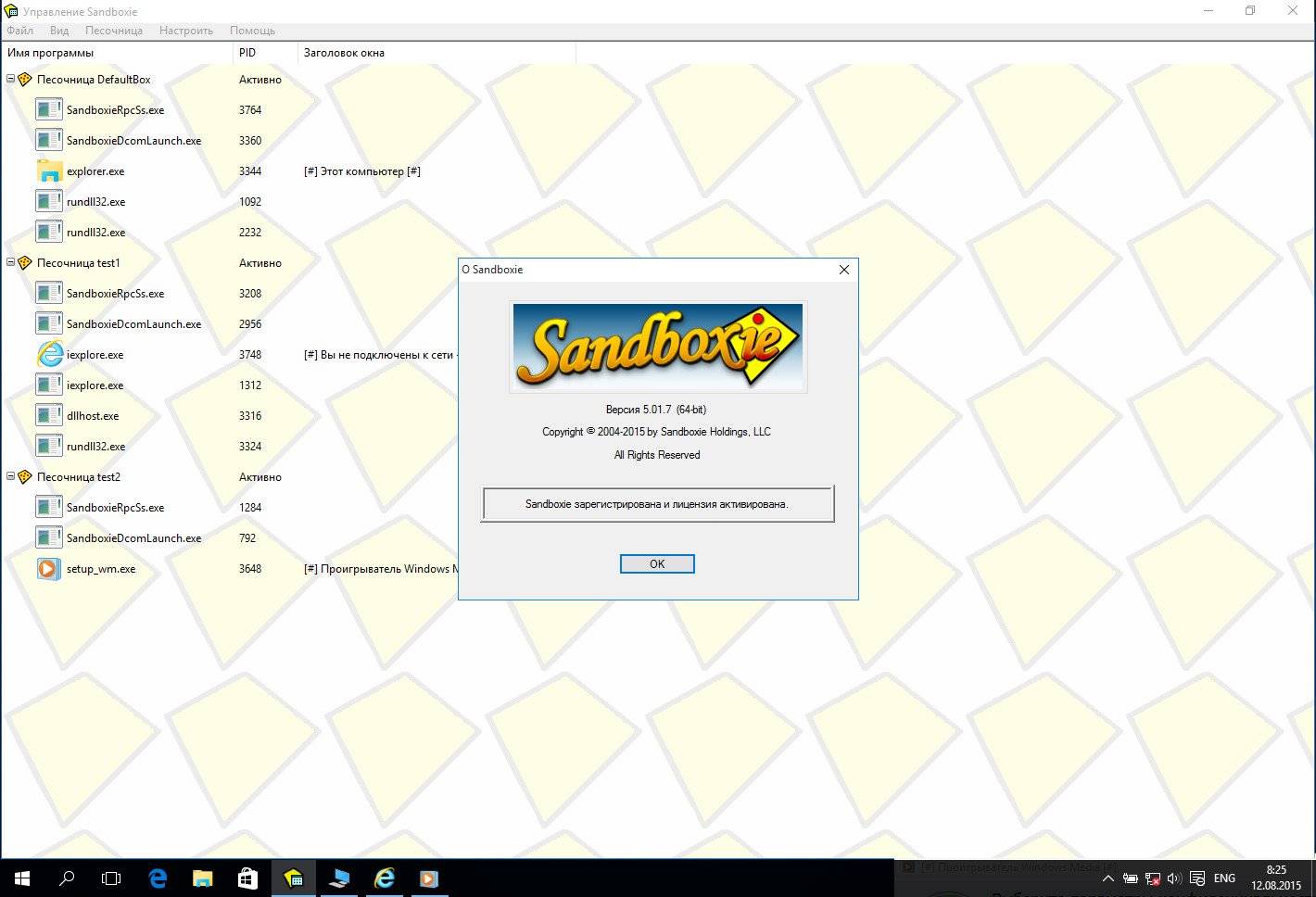1316x897 pixels.
Task: Select the explorer.exe folder icon
Action: coord(49,171)
